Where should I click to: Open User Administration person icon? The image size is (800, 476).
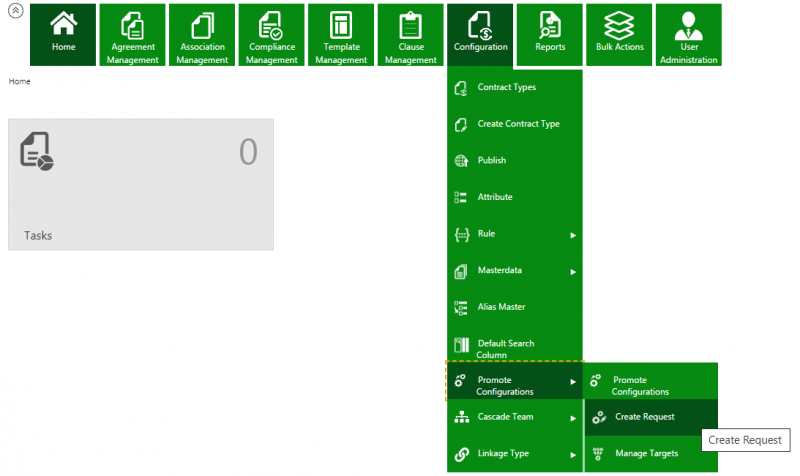[x=688, y=24]
